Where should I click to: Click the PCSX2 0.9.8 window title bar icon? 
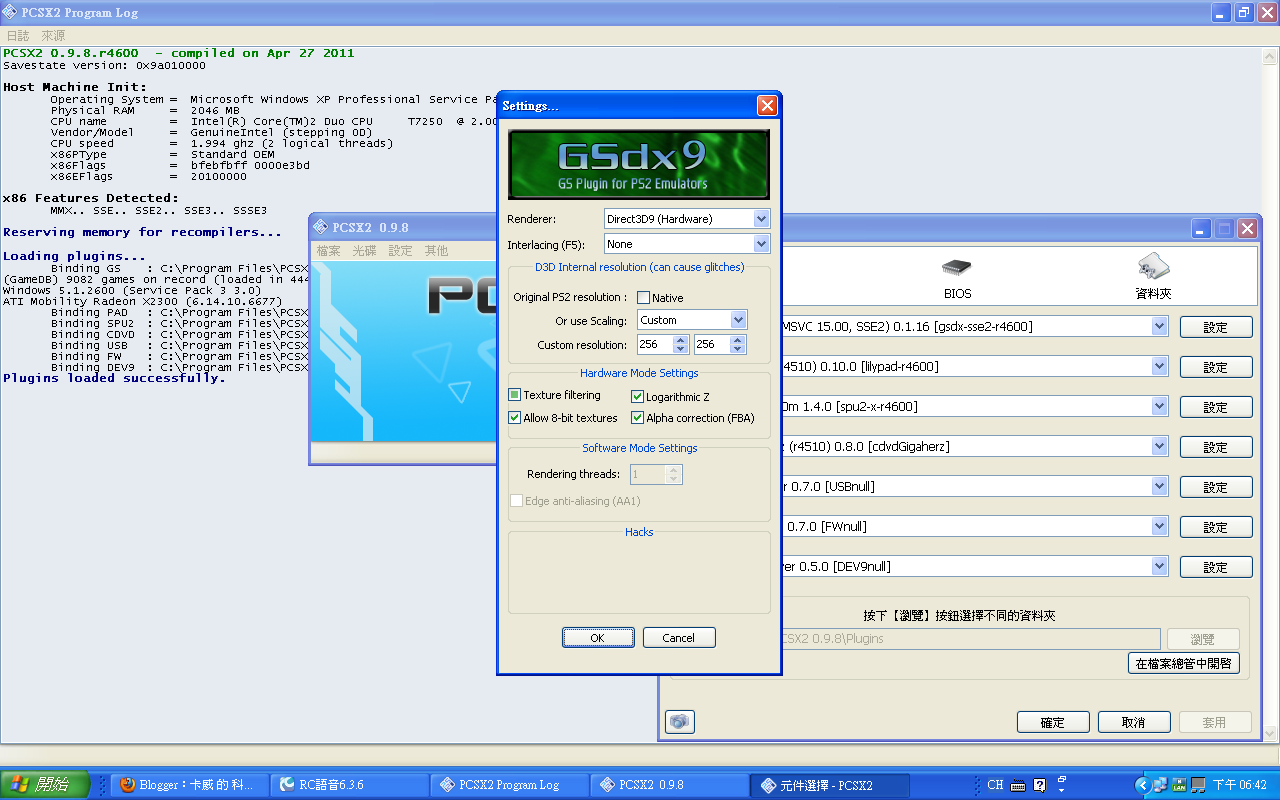(320, 227)
